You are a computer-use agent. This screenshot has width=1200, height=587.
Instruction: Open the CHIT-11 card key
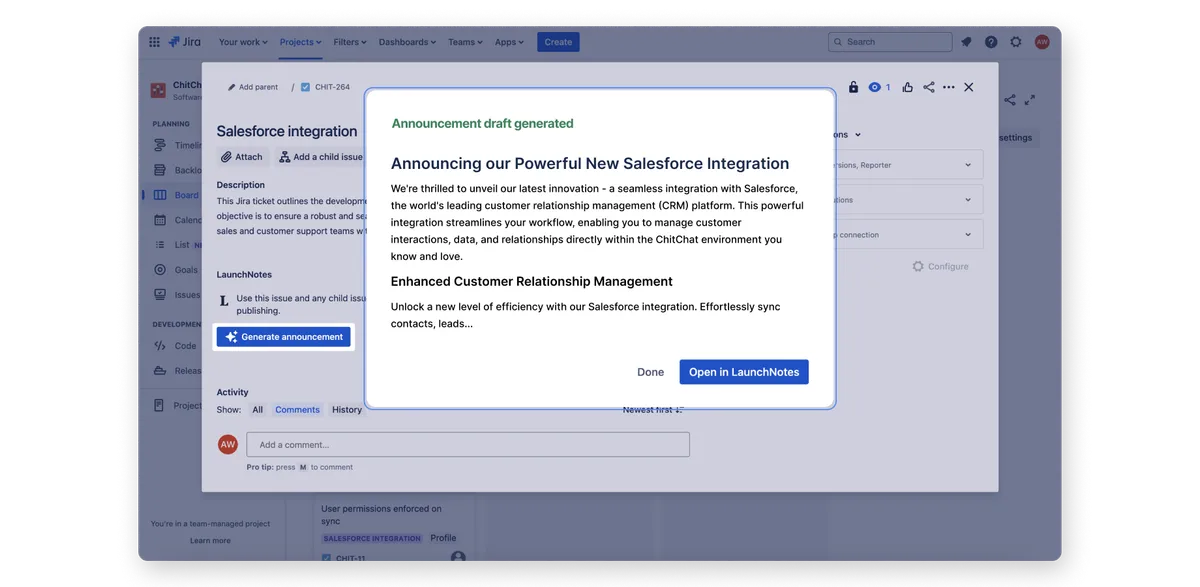[x=351, y=558]
